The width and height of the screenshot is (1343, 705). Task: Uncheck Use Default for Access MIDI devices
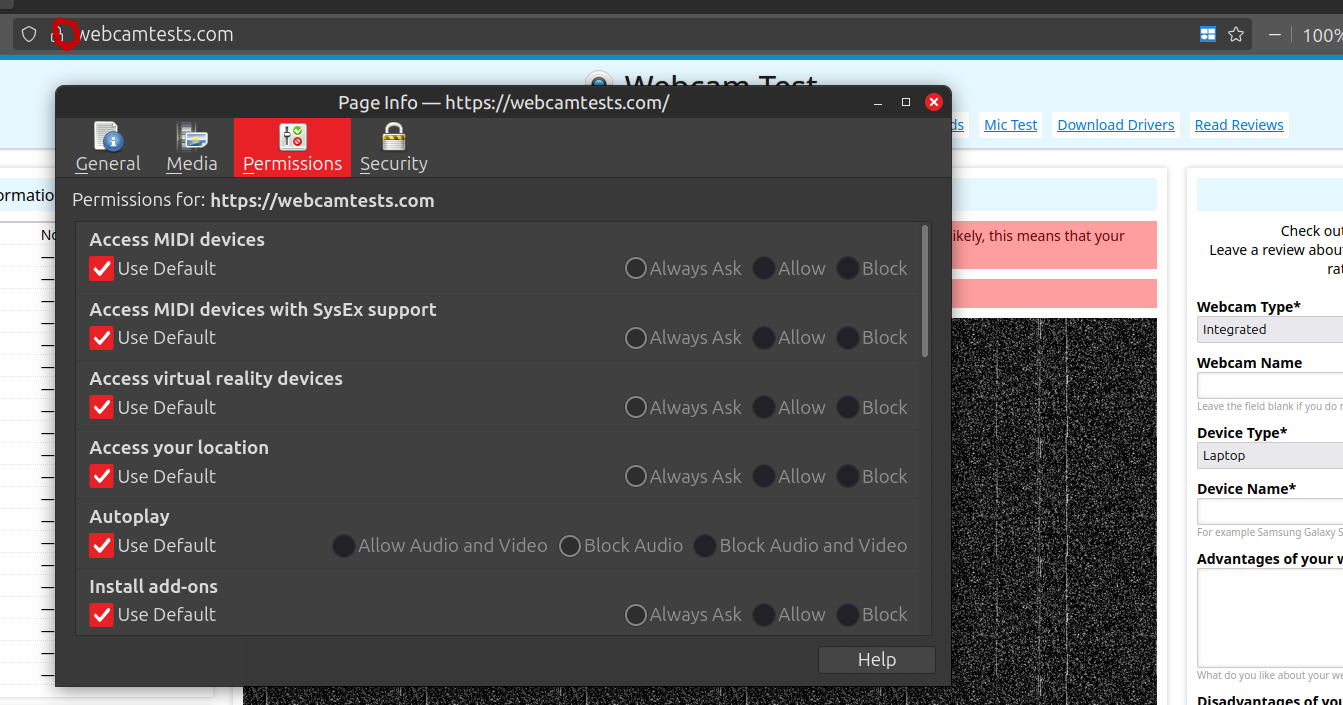tap(101, 268)
